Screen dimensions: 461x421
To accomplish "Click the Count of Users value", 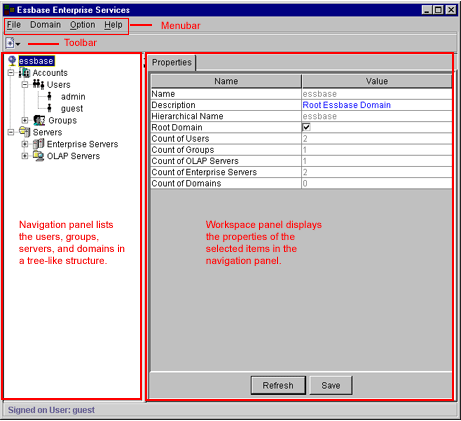I will click(377, 139).
